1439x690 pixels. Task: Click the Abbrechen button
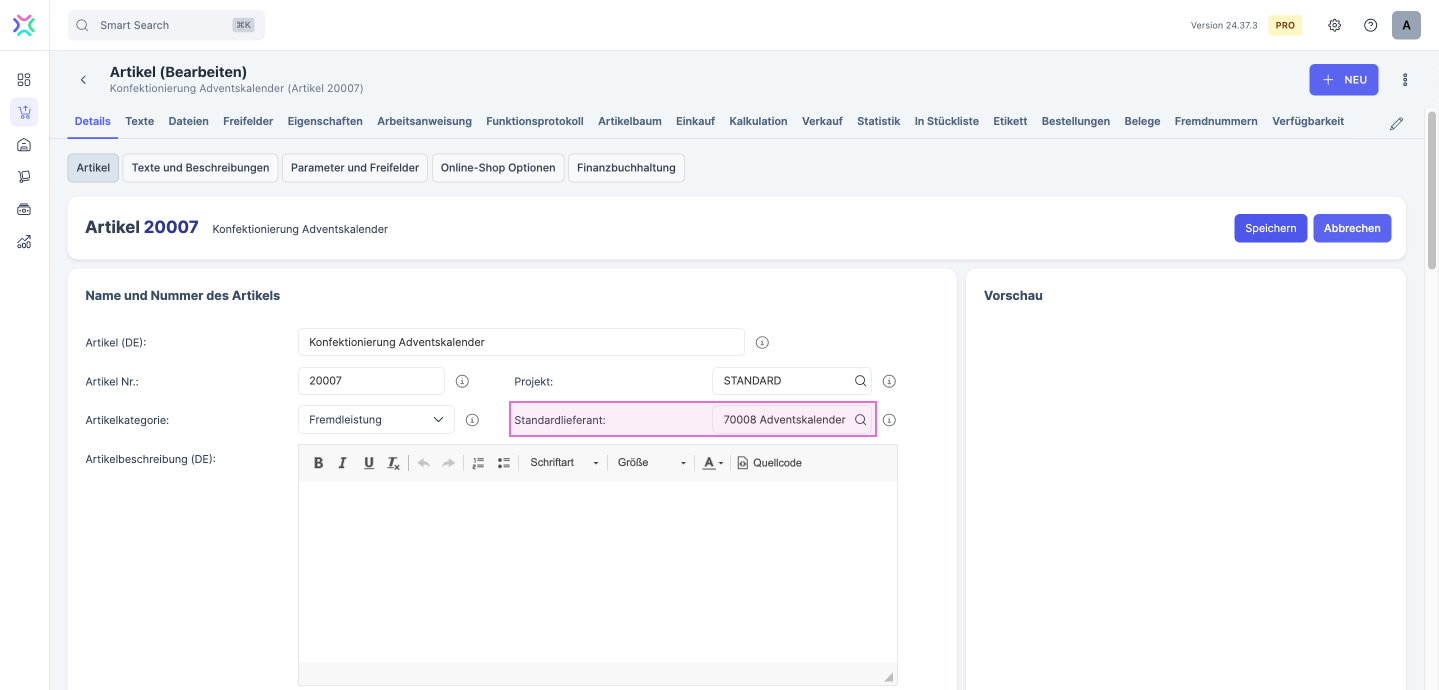click(1351, 228)
